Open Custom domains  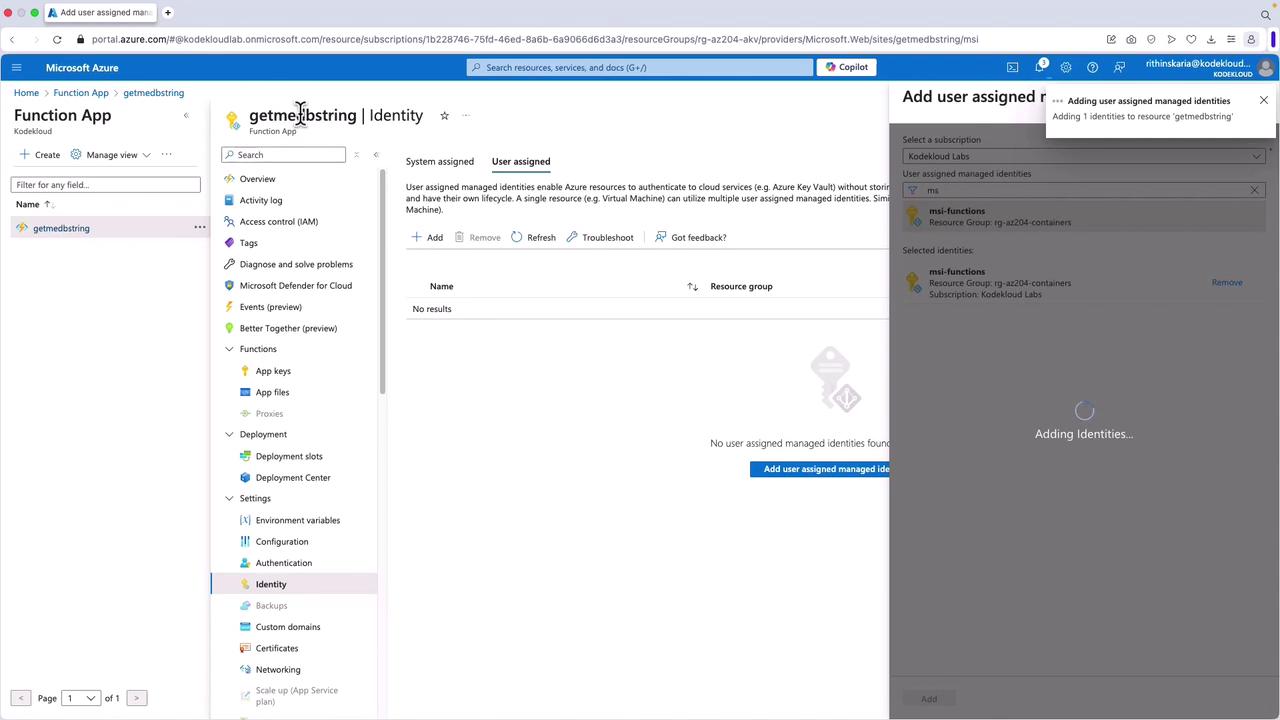click(x=288, y=627)
